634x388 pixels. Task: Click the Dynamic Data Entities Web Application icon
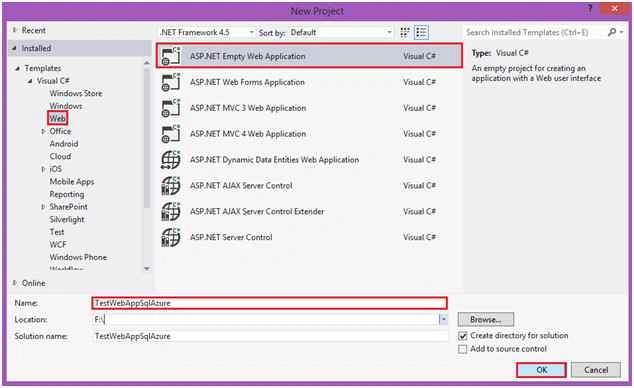click(x=171, y=160)
